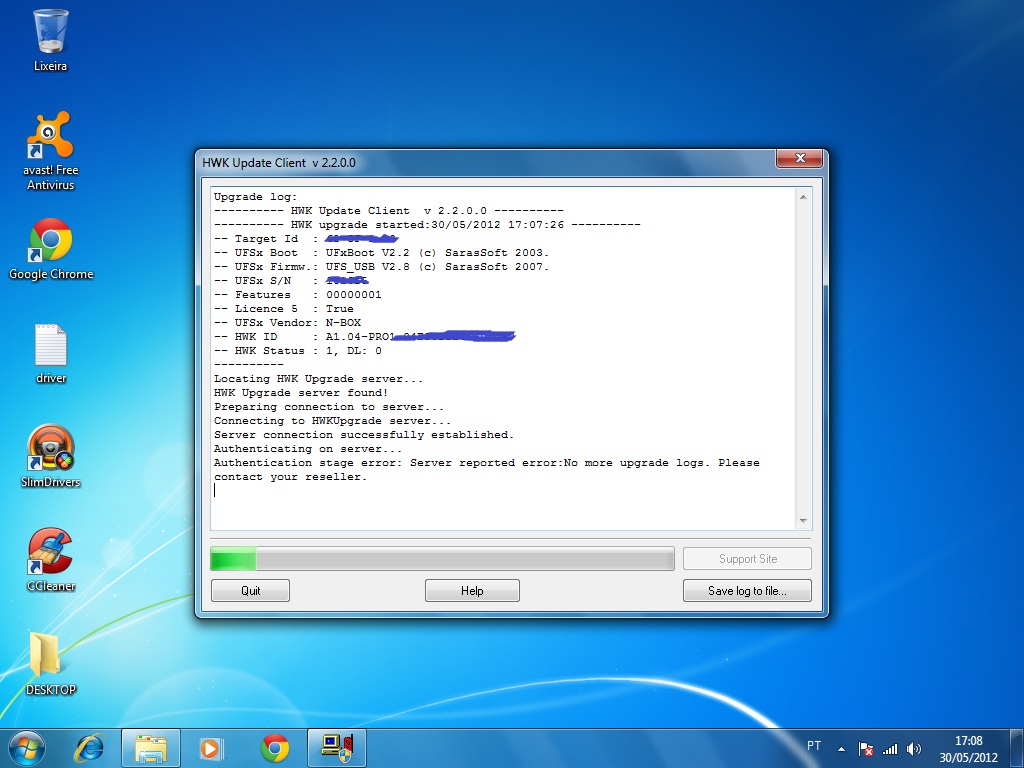Click the 'Upgrade log:' line
1024x768 pixels.
255,197
